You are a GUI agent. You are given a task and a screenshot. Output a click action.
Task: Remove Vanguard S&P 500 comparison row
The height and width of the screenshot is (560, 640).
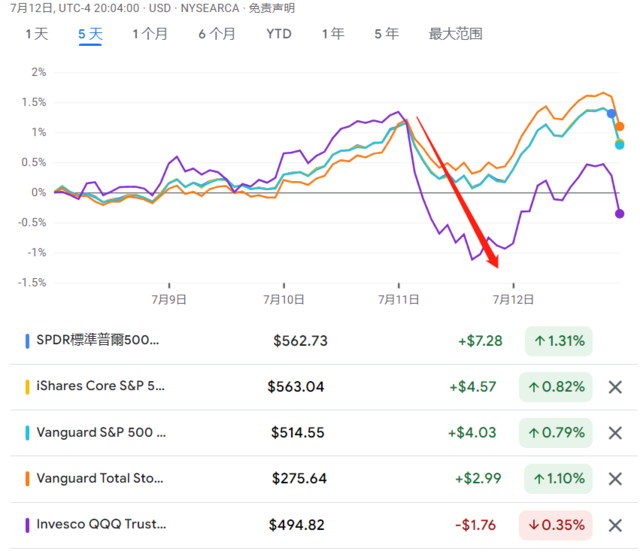pyautogui.click(x=615, y=433)
